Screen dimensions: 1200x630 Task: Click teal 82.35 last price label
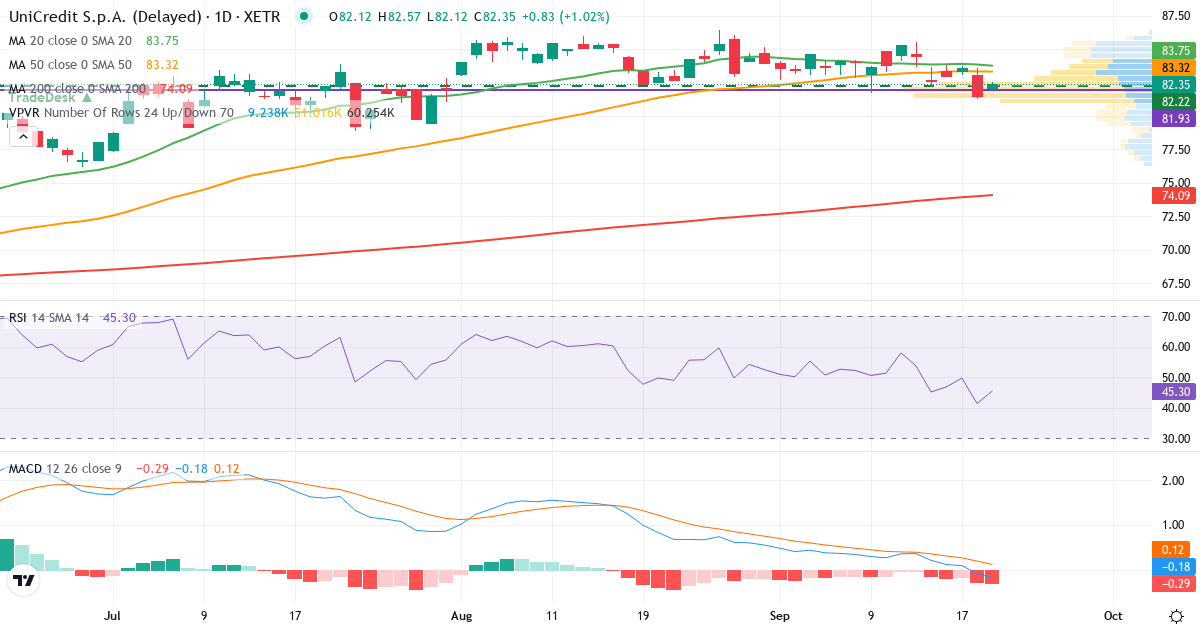1175,85
